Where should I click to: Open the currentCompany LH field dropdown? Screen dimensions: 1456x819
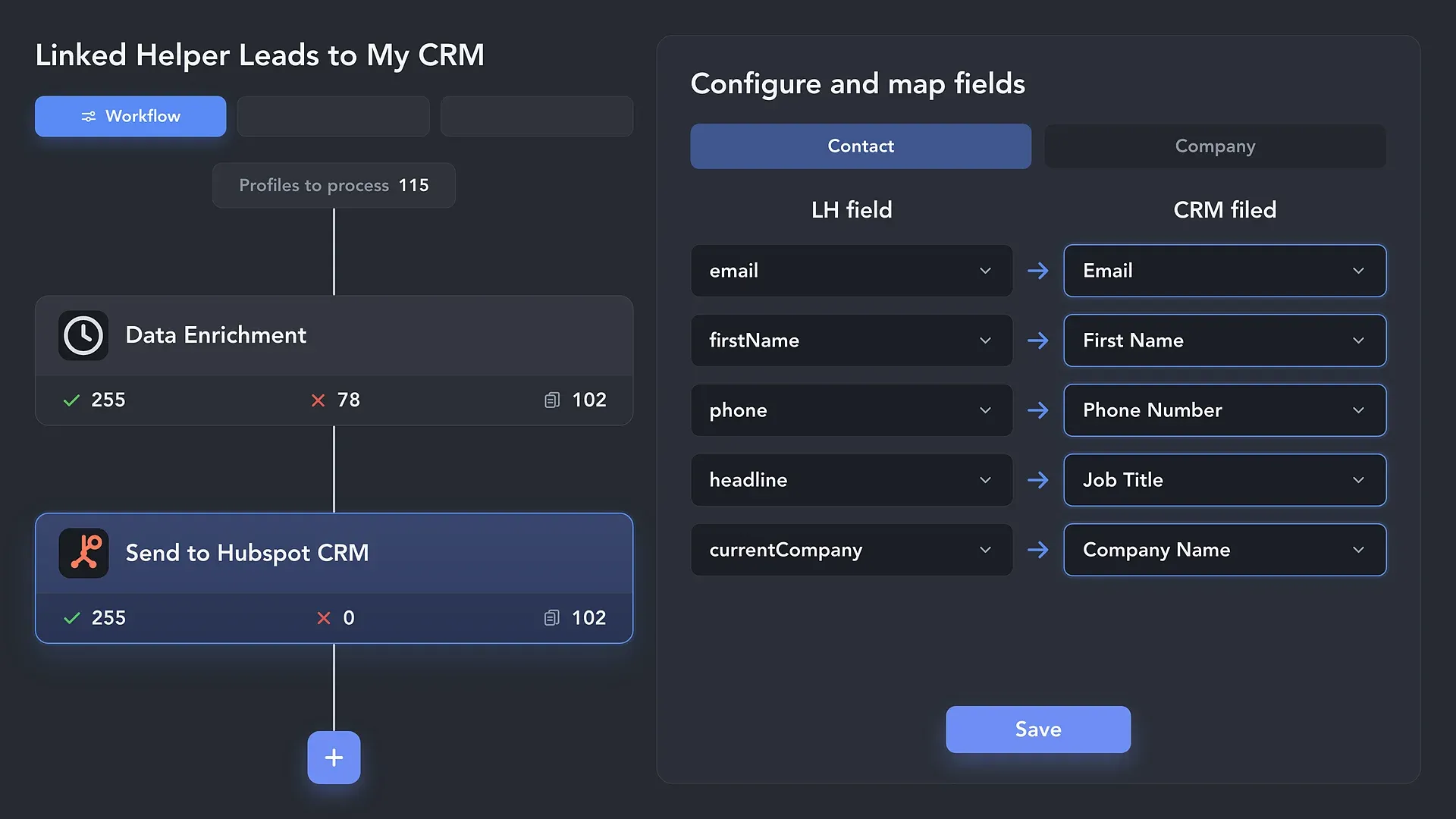coord(852,550)
